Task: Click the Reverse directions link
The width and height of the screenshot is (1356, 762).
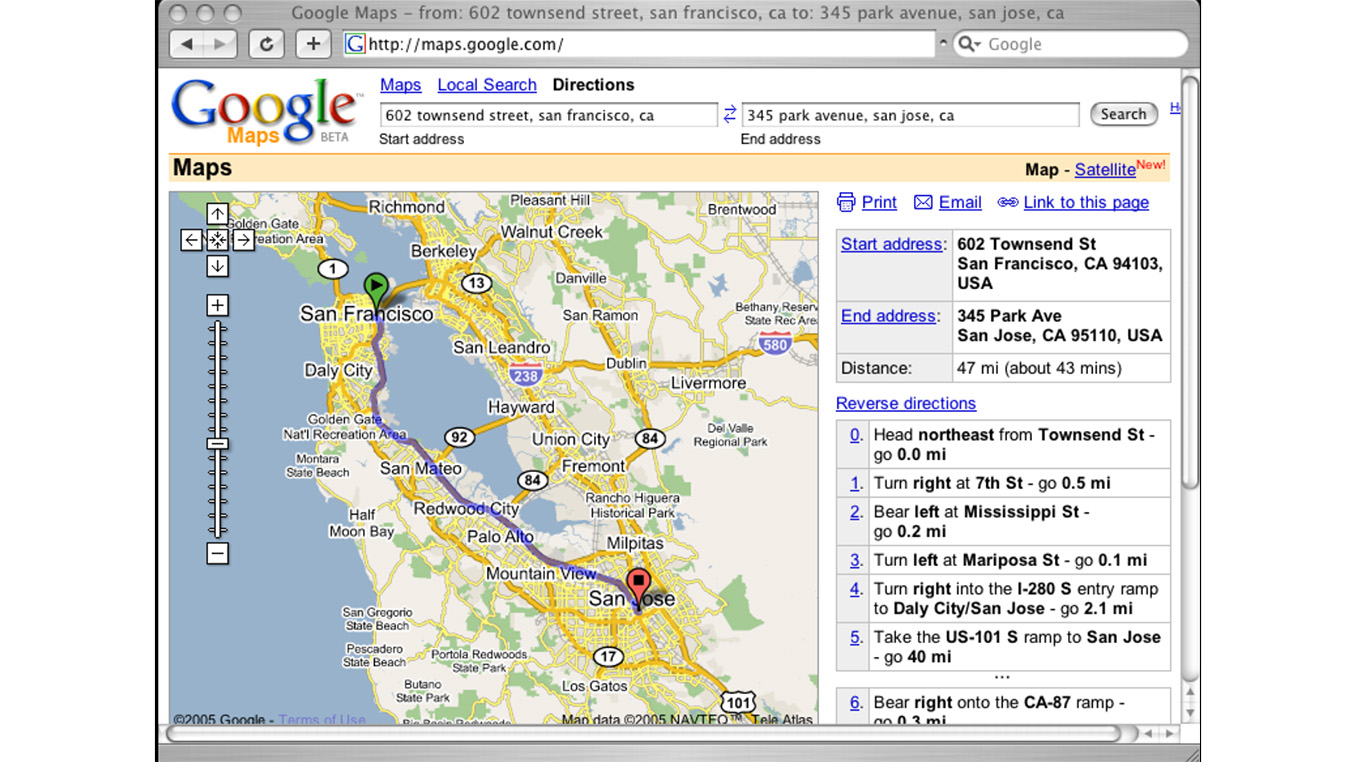Action: click(906, 403)
